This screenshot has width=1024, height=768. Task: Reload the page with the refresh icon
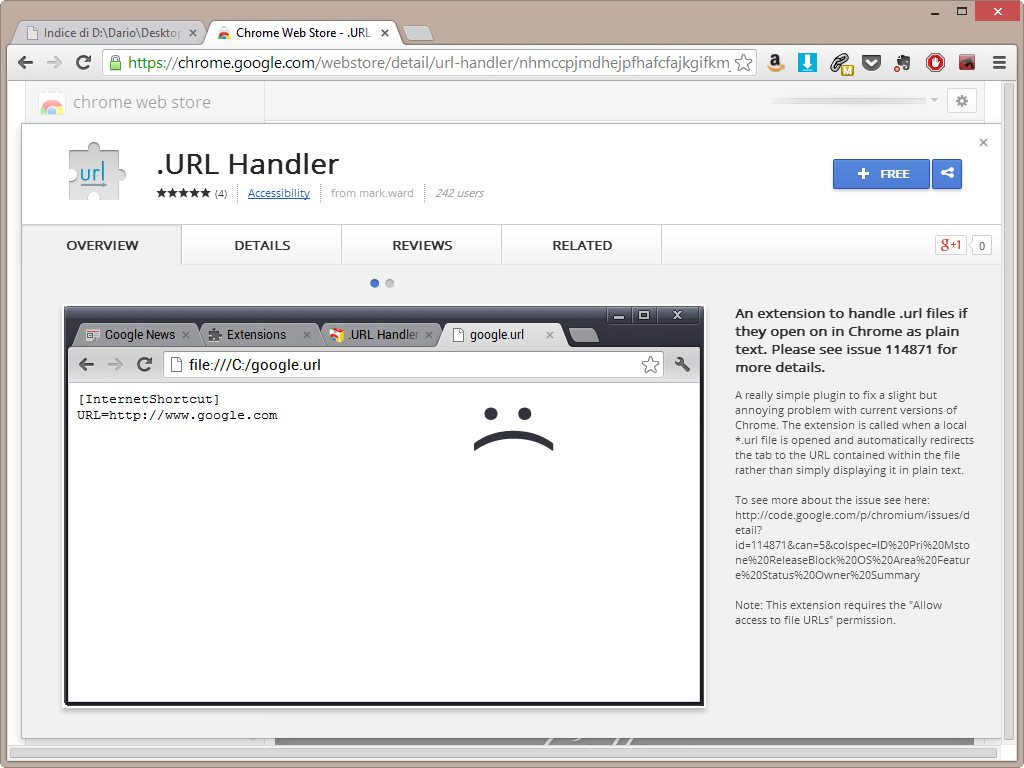pyautogui.click(x=83, y=62)
